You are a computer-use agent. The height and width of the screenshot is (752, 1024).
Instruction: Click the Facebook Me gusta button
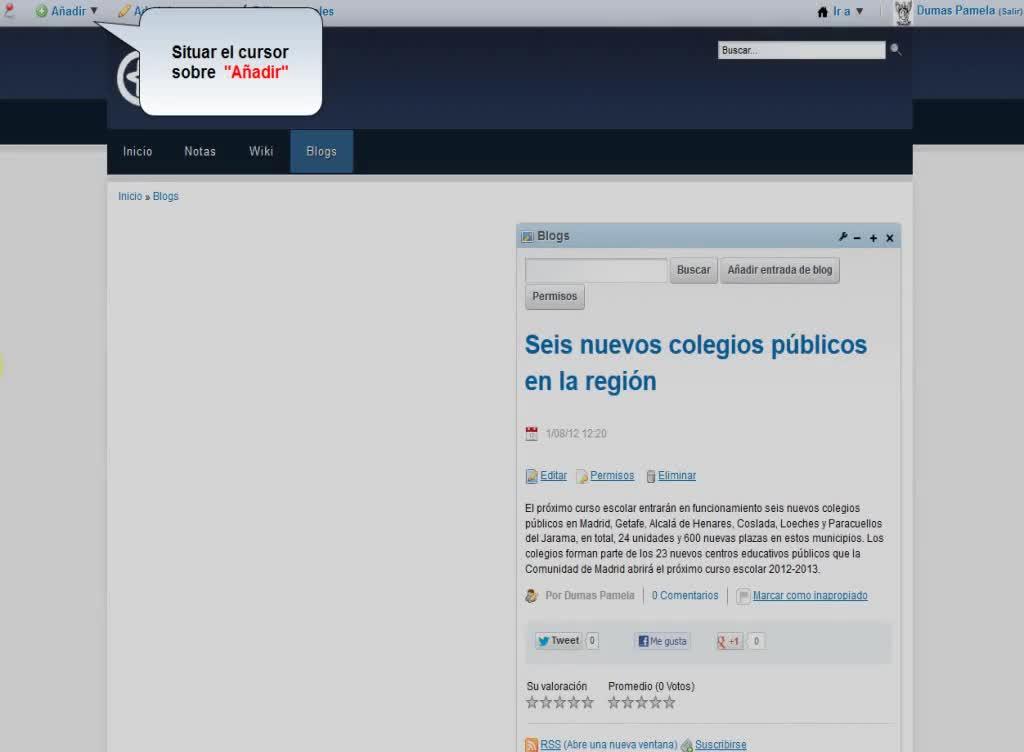tap(662, 641)
